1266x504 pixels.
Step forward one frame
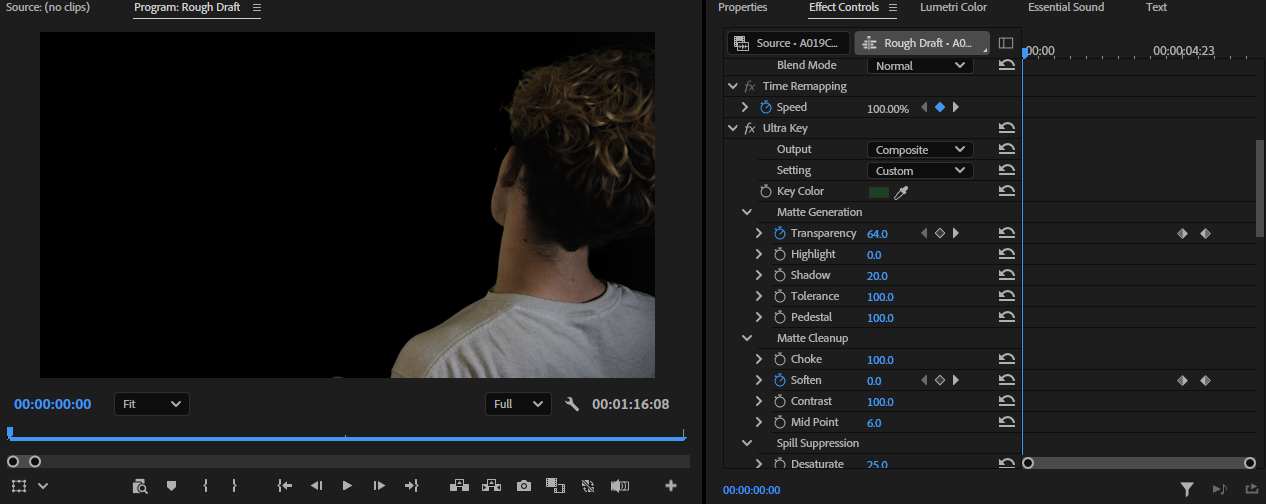click(x=379, y=486)
